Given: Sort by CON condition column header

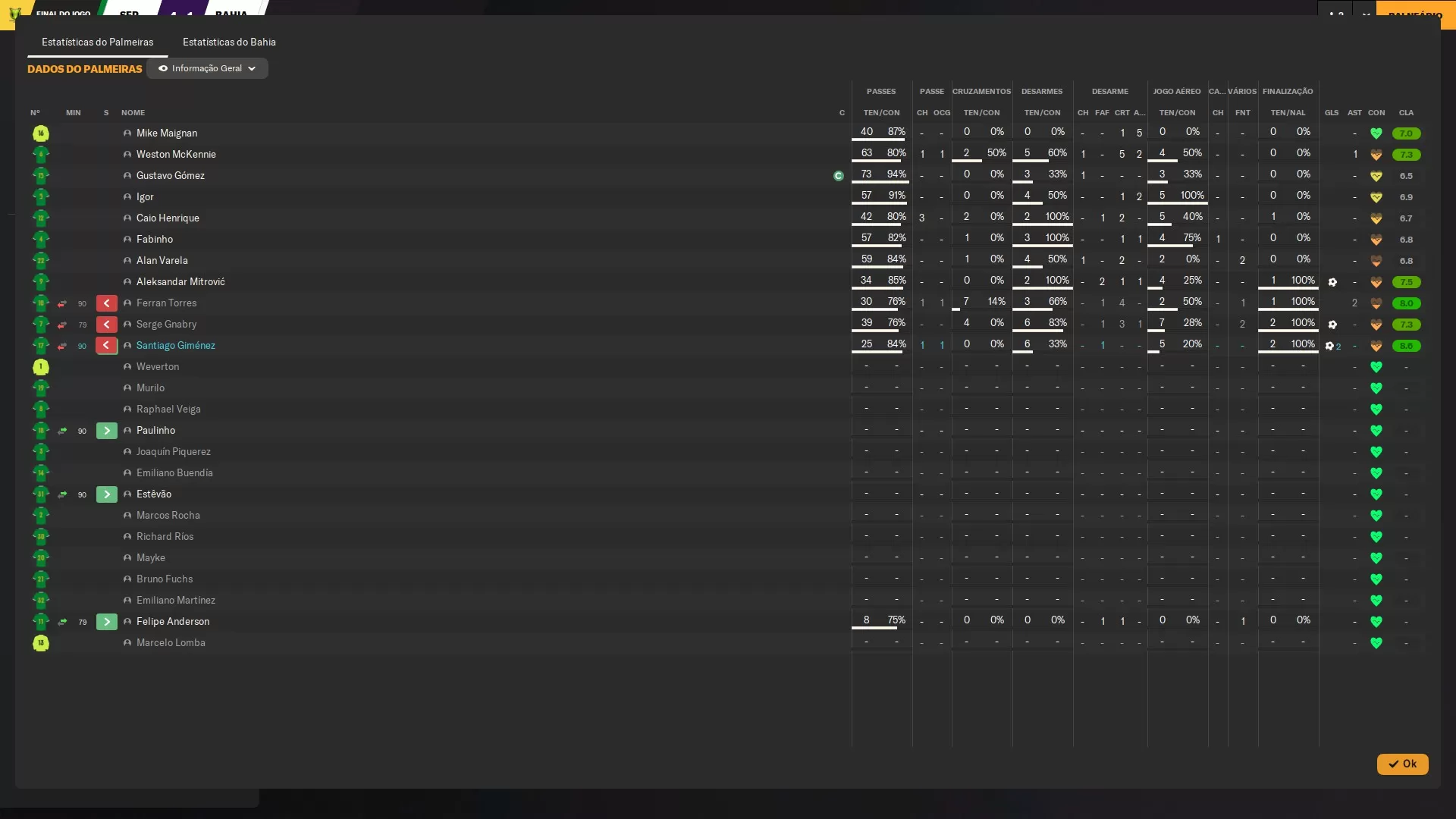Looking at the screenshot, I should pos(1376,113).
